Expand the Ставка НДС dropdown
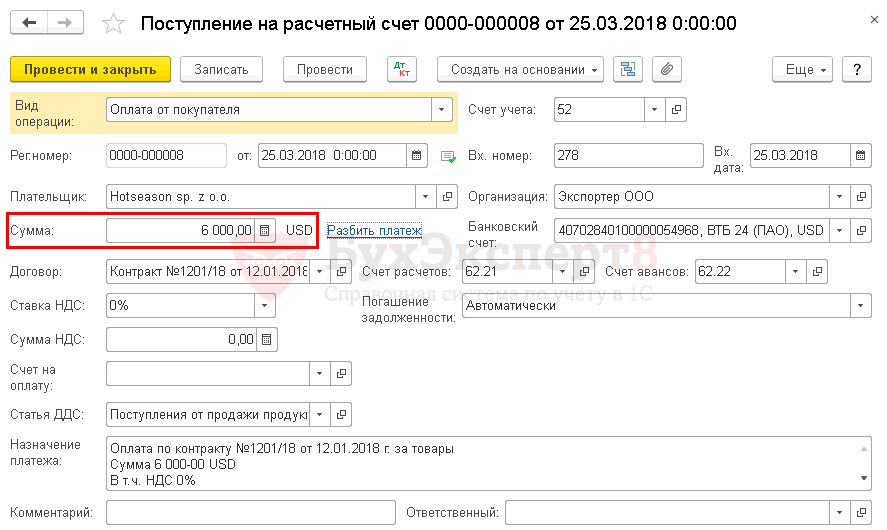Screen dimensions: 887x530 pos(264,305)
